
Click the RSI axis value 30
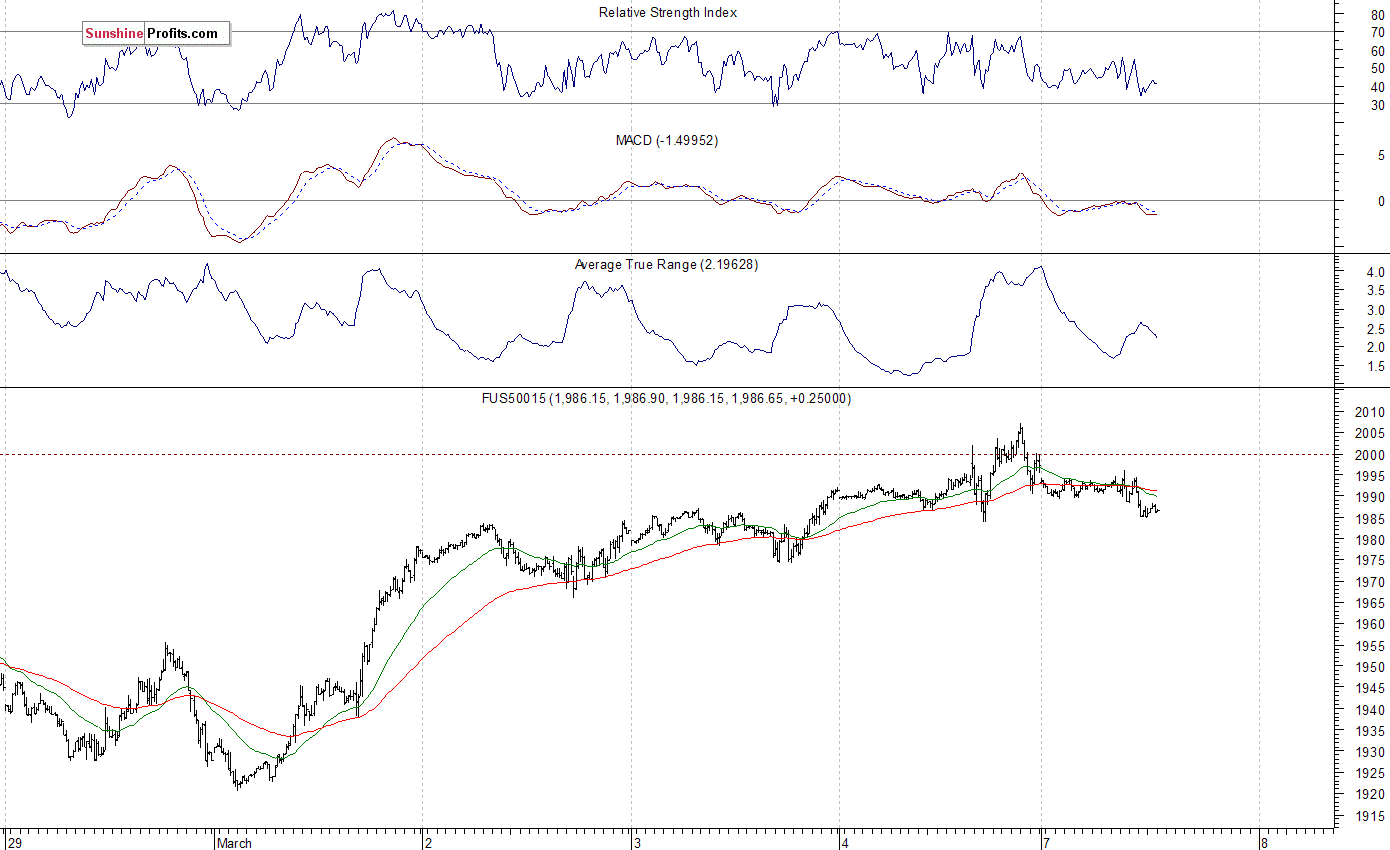[x=1378, y=105]
